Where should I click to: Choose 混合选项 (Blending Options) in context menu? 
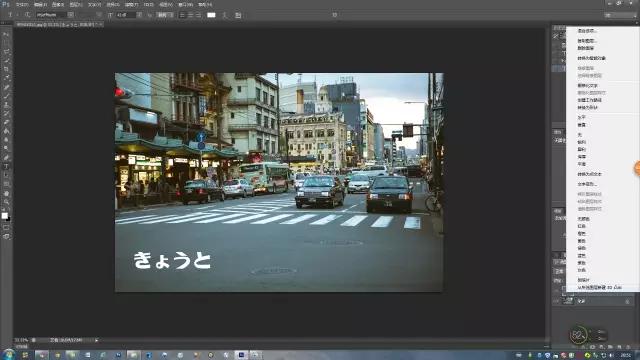(x=587, y=31)
